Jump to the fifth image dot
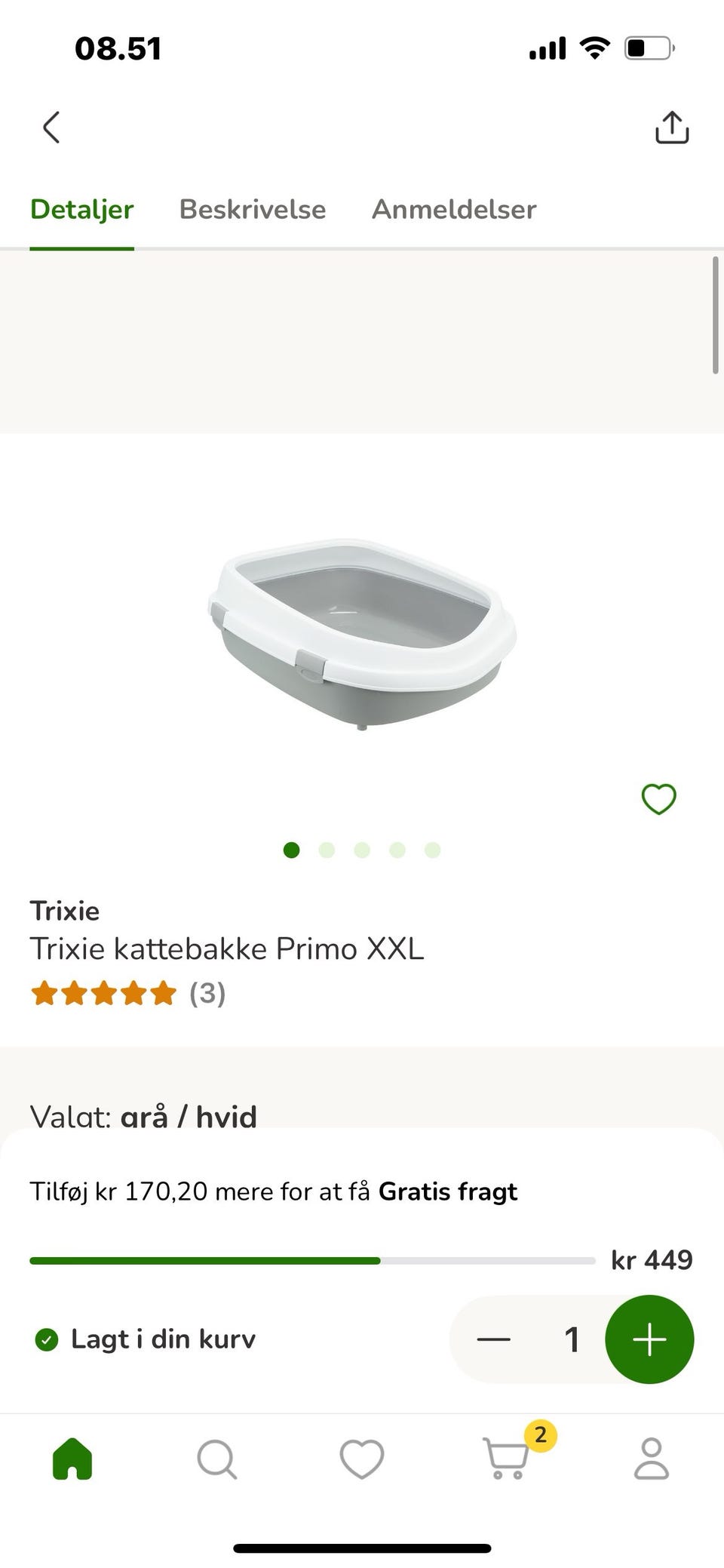The width and height of the screenshot is (724, 1568). tap(432, 850)
